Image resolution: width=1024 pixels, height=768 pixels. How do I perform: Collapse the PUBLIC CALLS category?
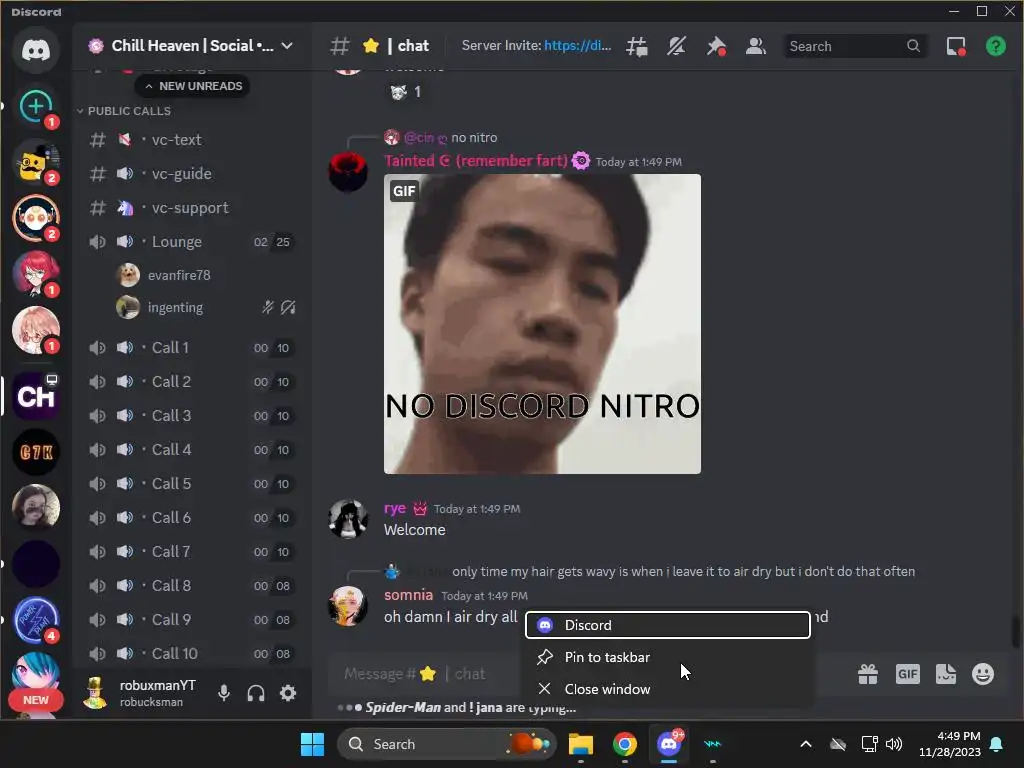[123, 111]
